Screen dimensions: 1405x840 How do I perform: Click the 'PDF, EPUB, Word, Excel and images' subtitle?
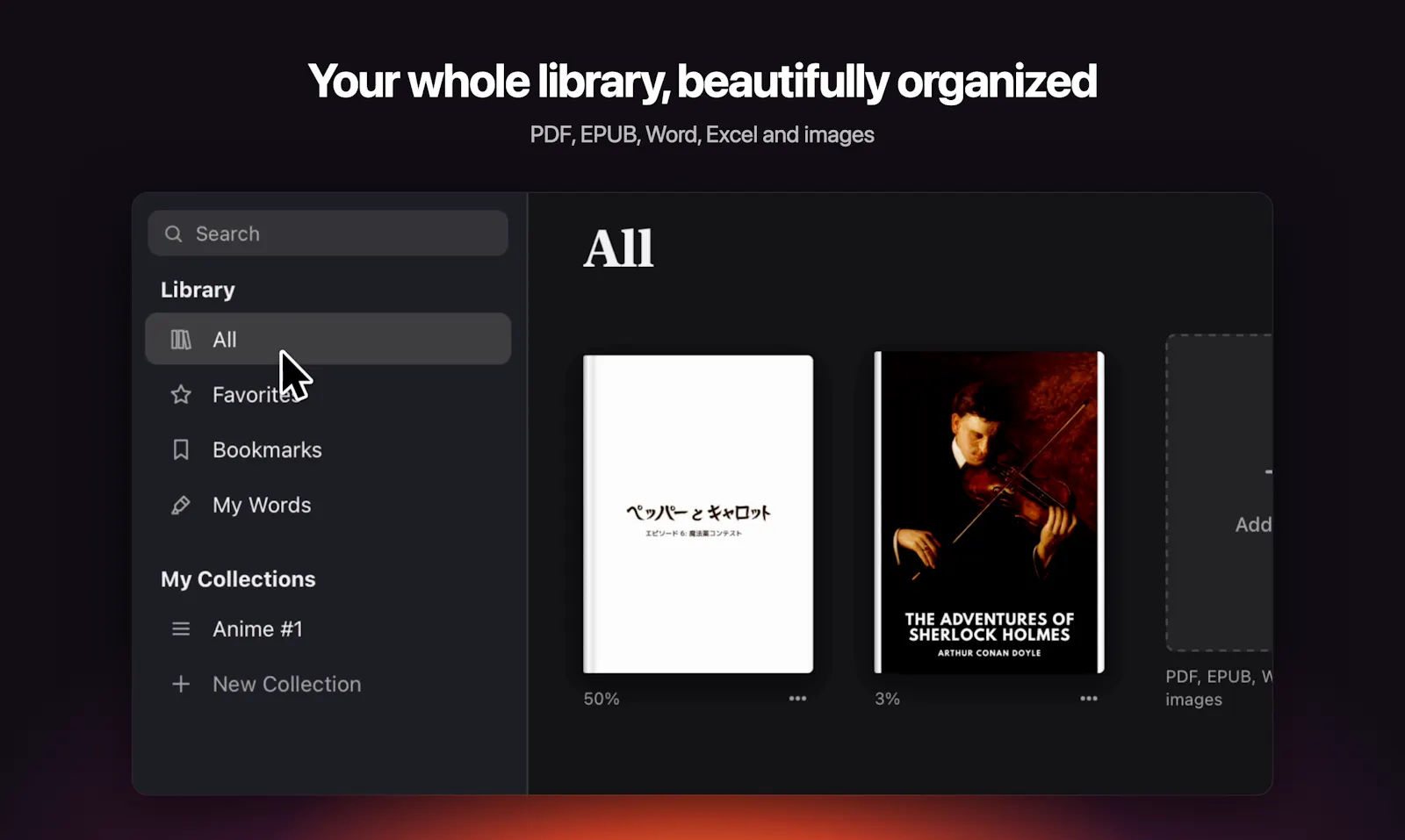[x=702, y=134]
